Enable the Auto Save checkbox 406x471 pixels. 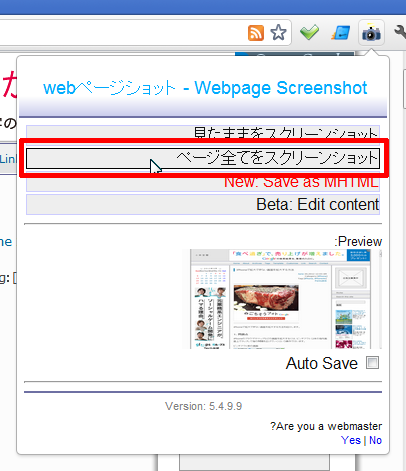pyautogui.click(x=372, y=362)
